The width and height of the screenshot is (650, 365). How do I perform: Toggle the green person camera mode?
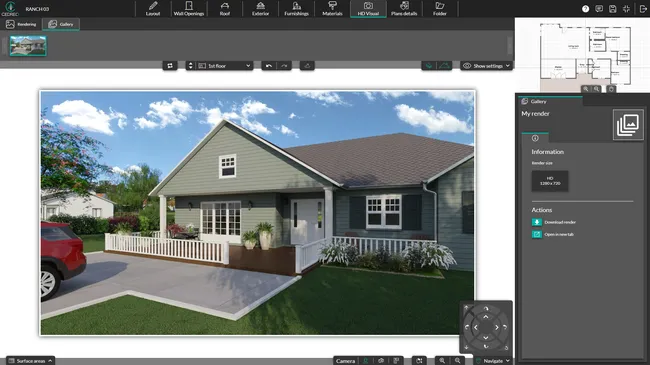tap(366, 361)
